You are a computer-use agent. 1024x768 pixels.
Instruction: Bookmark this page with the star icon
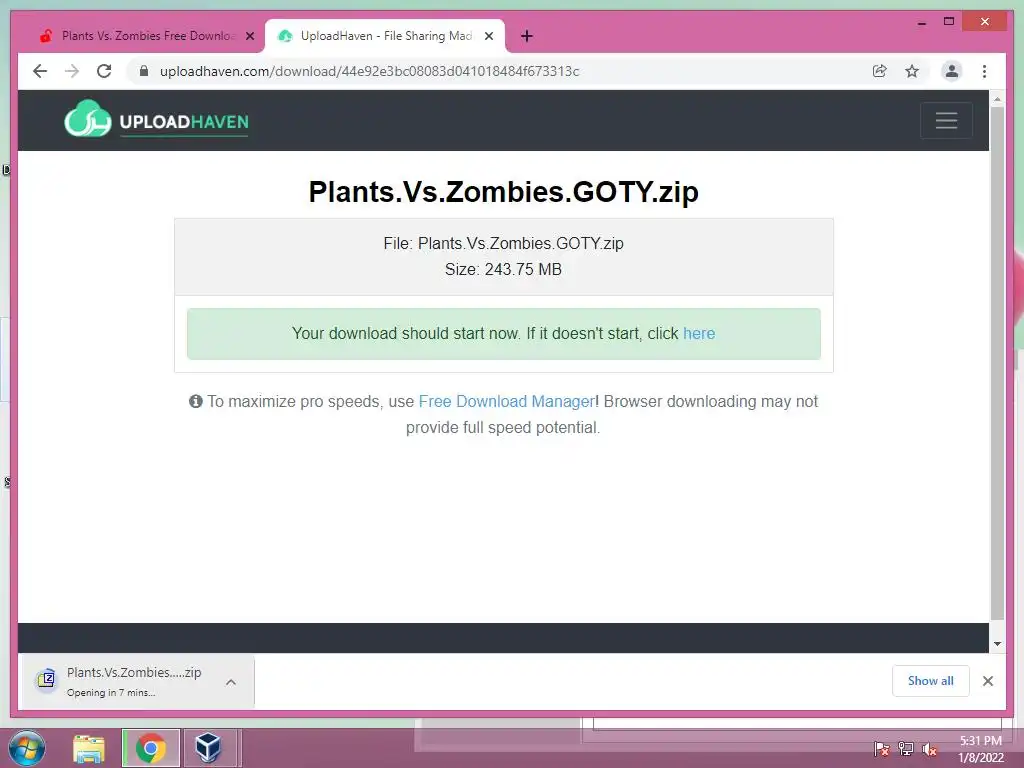(912, 71)
